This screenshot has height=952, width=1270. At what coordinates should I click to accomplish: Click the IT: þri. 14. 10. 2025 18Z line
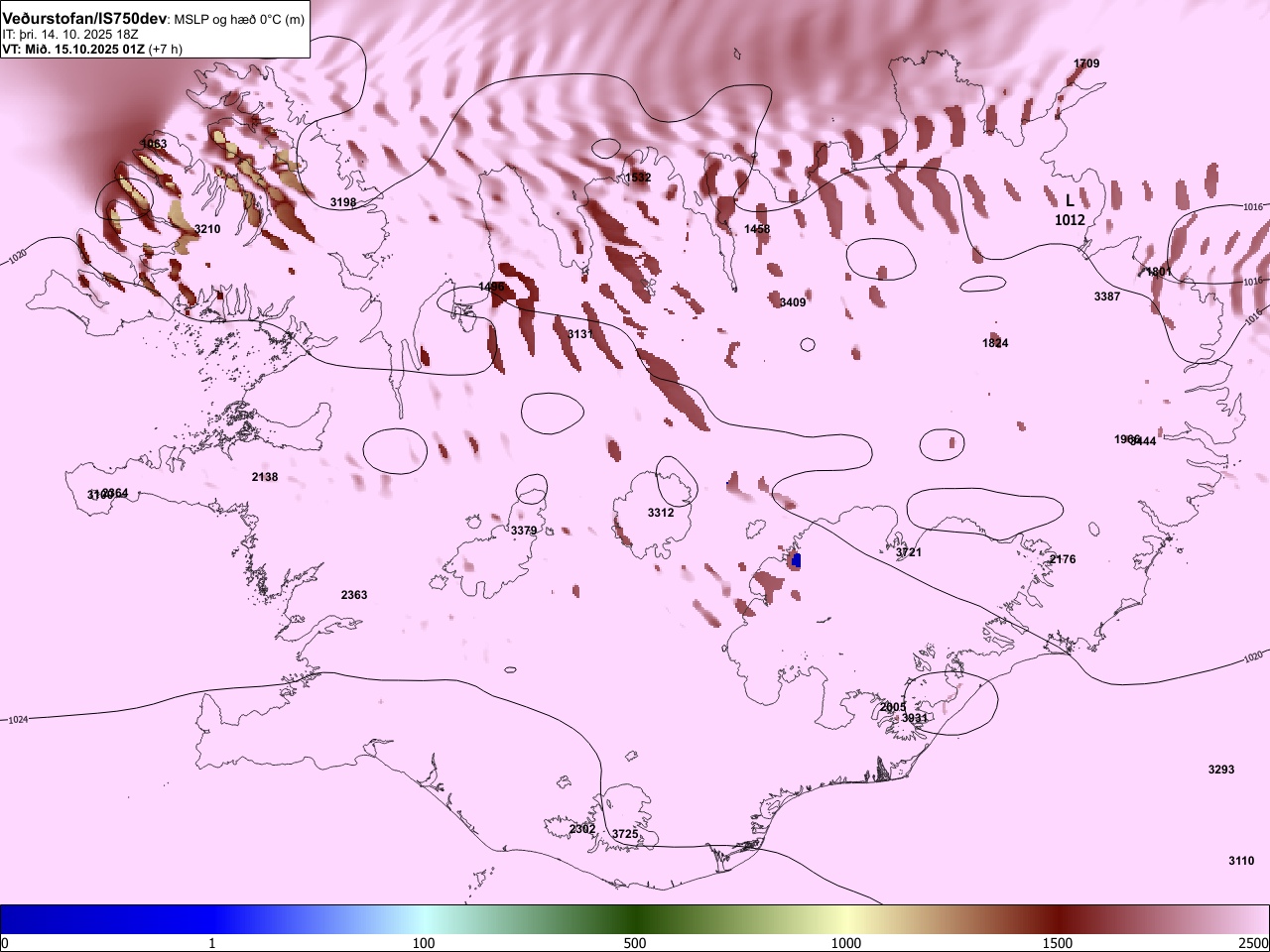(x=69, y=34)
